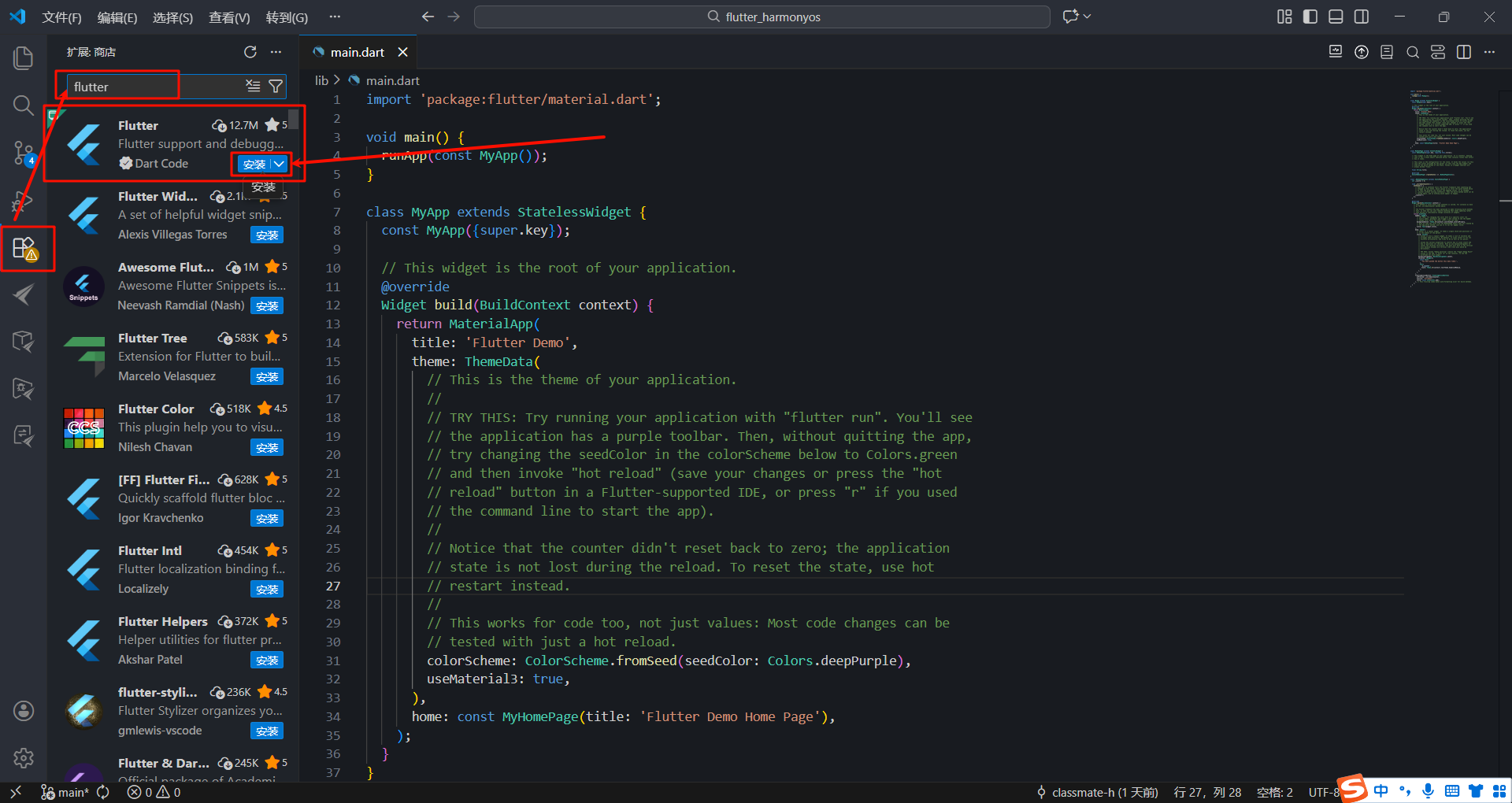
Task: Open the extensions filter funnel
Action: pyautogui.click(x=276, y=86)
